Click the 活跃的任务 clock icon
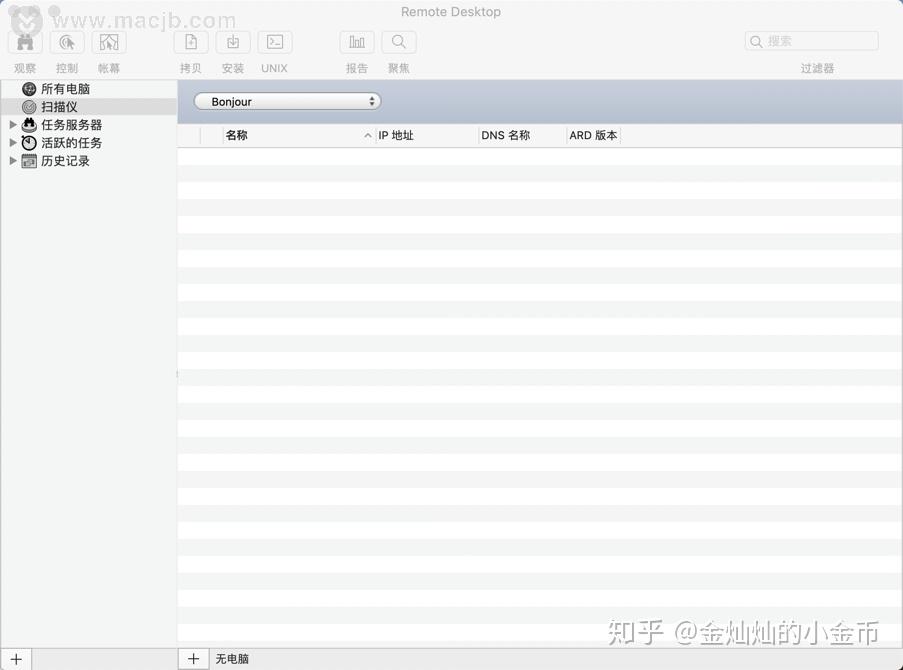903x670 pixels. pos(29,142)
